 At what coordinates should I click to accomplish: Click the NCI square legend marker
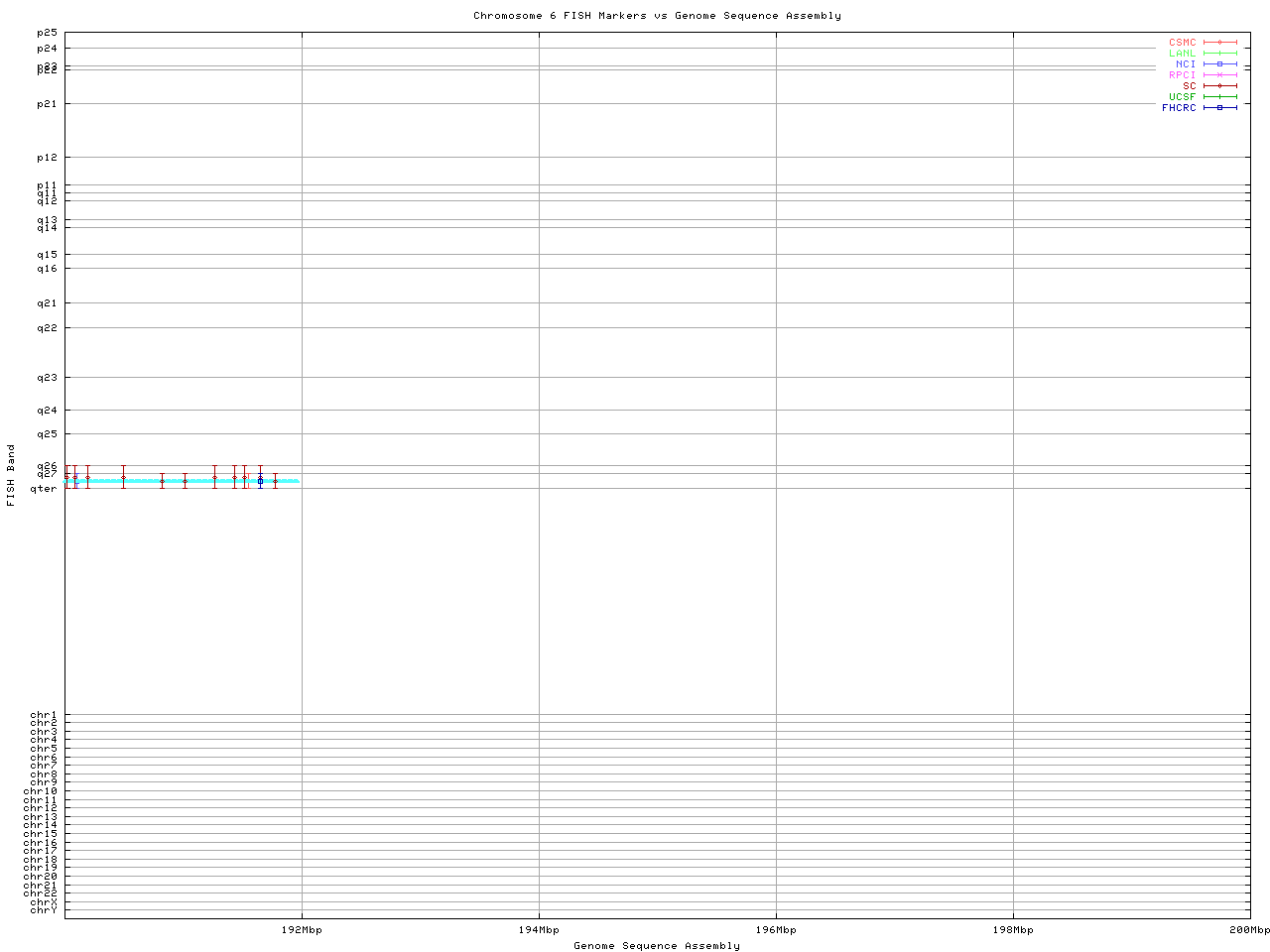(x=1219, y=64)
